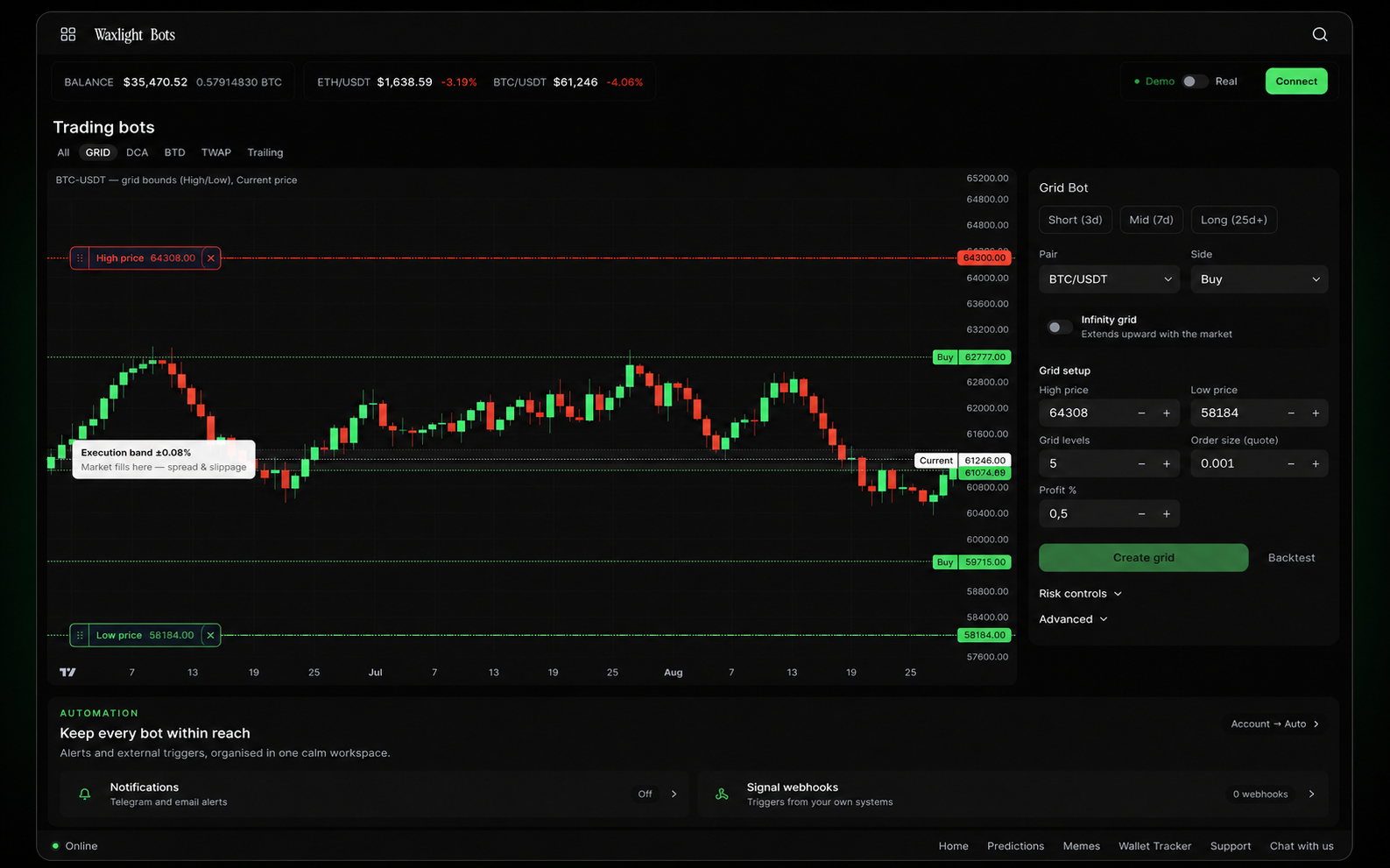Click the balance value $35,470.52

tap(155, 82)
